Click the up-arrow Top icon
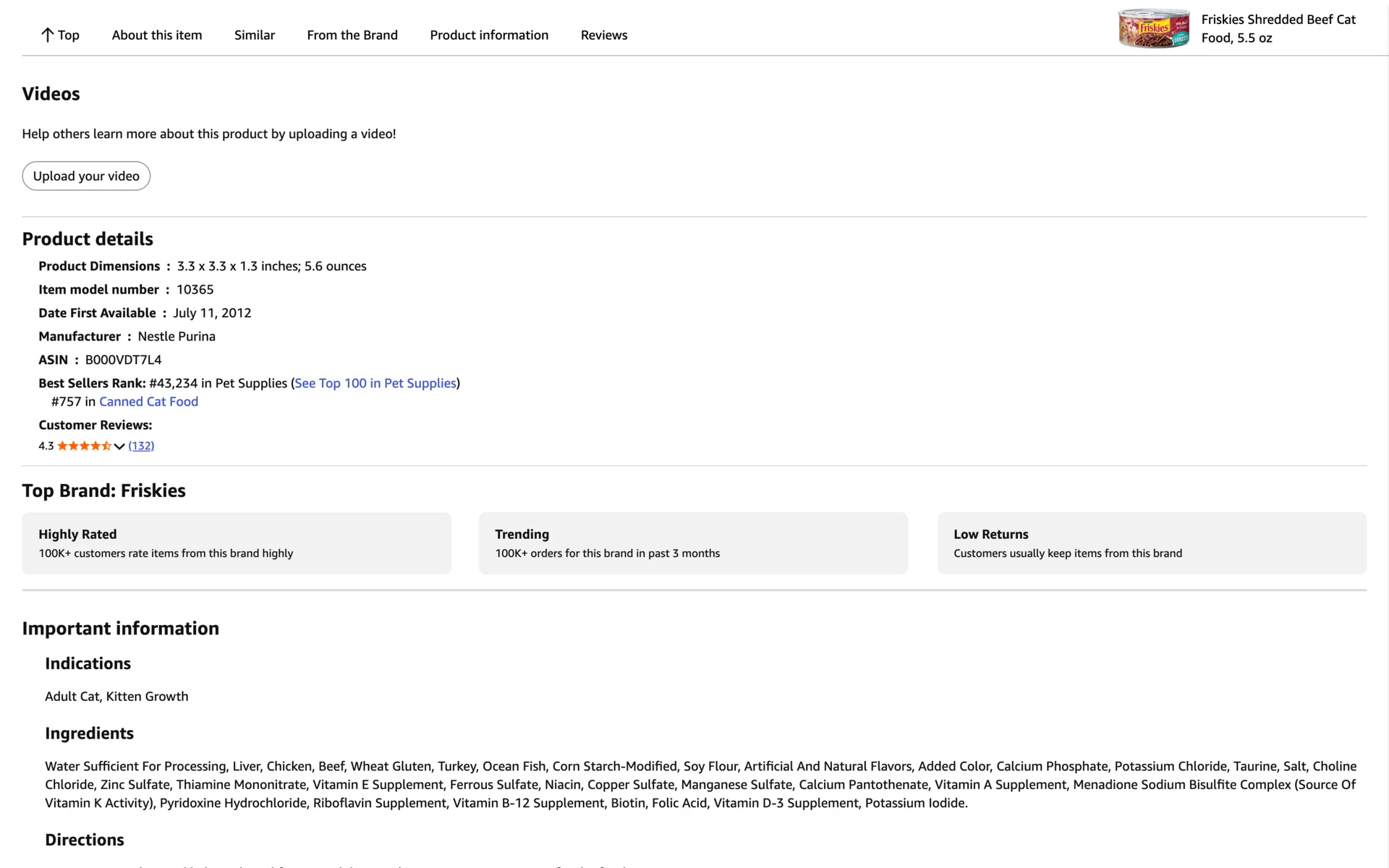This screenshot has width=1389, height=868. click(47, 35)
